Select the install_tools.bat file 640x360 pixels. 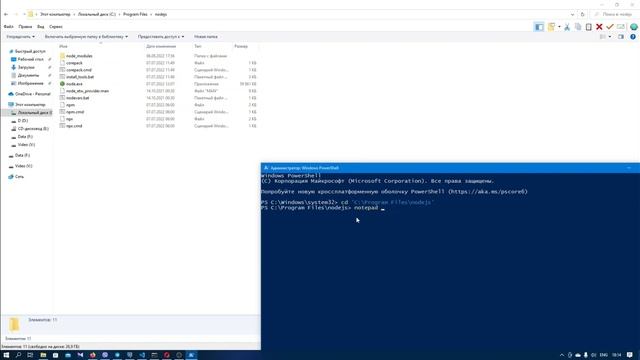(80, 77)
